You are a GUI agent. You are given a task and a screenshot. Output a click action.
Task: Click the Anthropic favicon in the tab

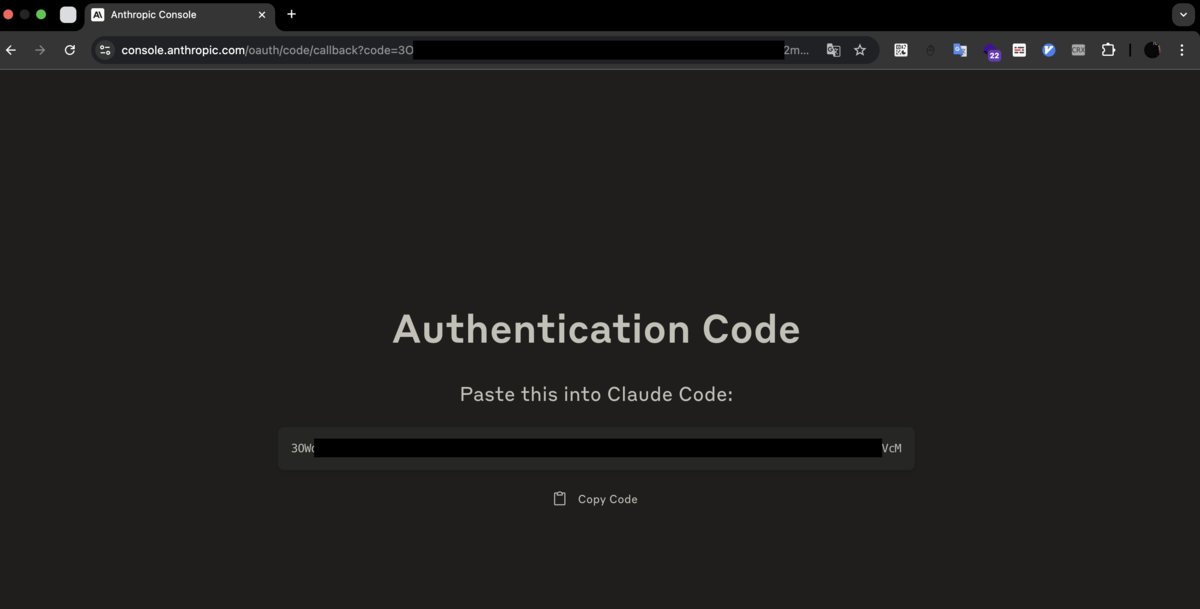pos(98,15)
